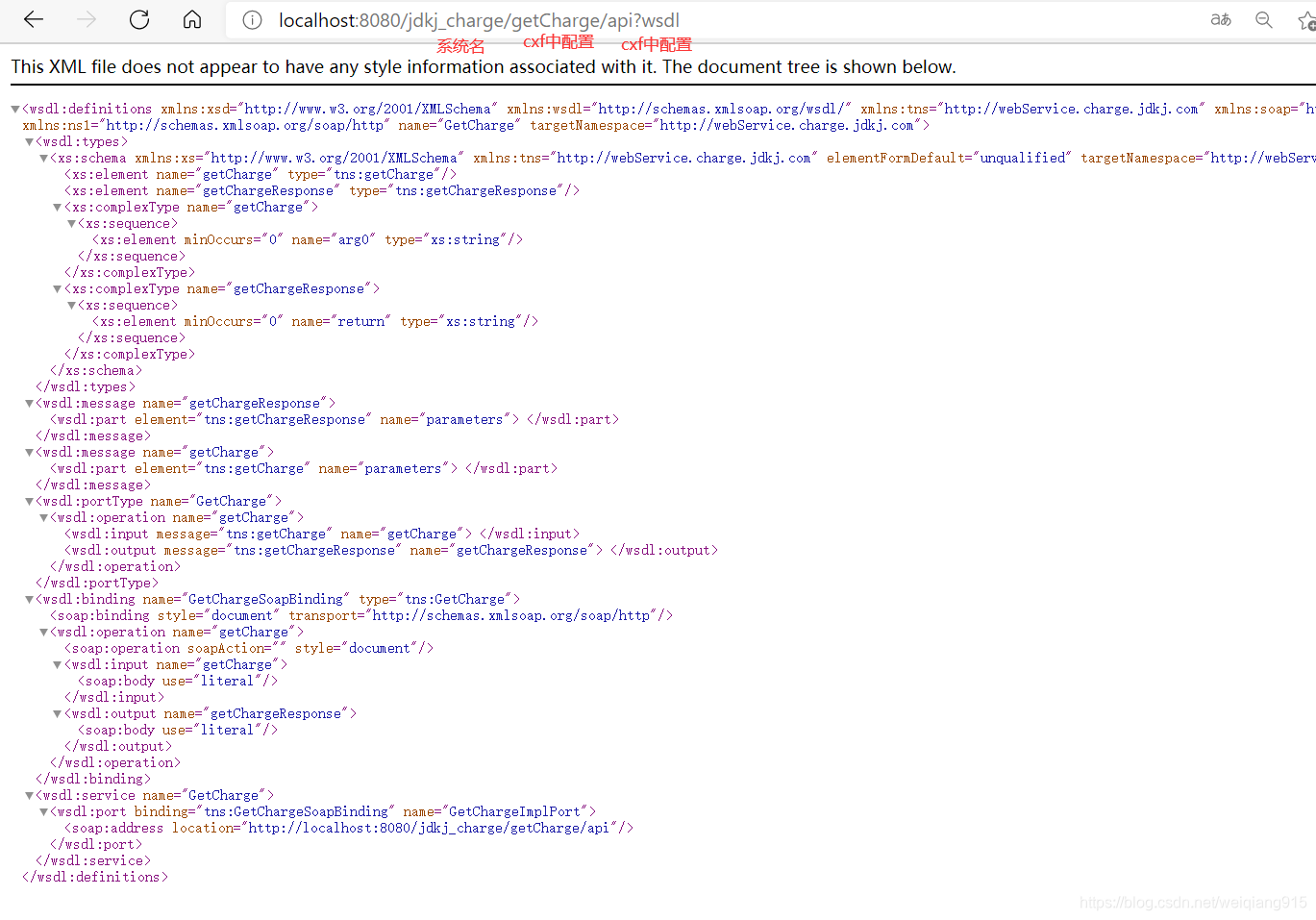Click the xs:element name getCharge line

pyautogui.click(x=261, y=174)
